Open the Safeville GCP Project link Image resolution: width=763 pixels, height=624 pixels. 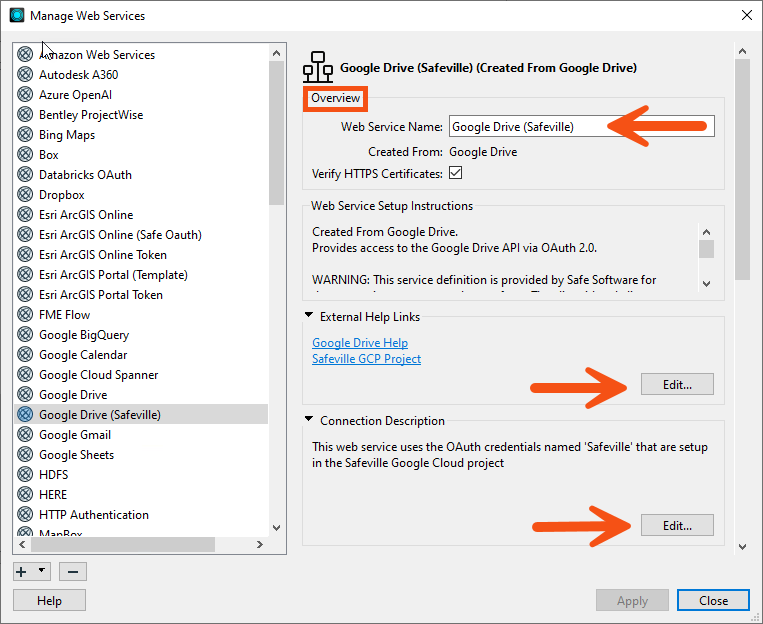pos(366,359)
